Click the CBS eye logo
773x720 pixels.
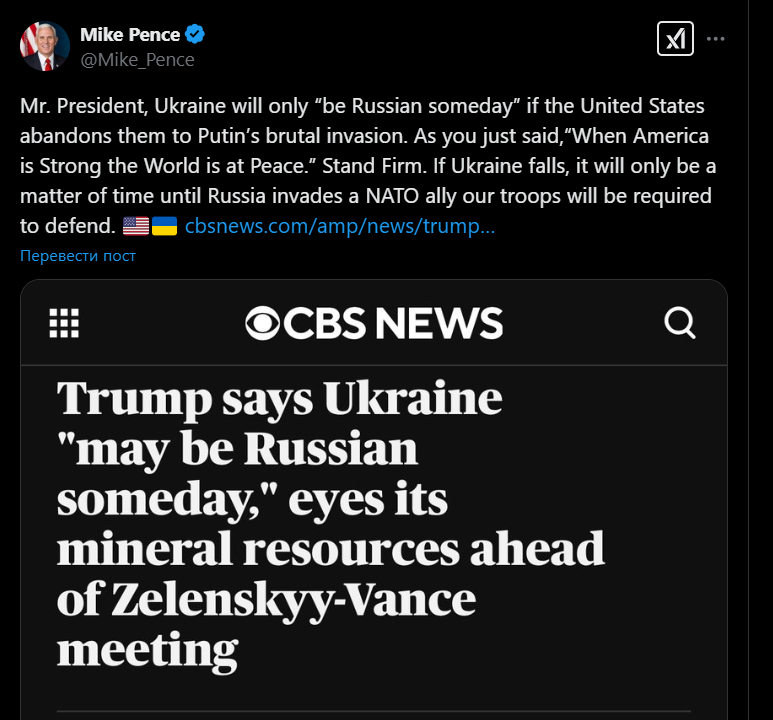(266, 323)
